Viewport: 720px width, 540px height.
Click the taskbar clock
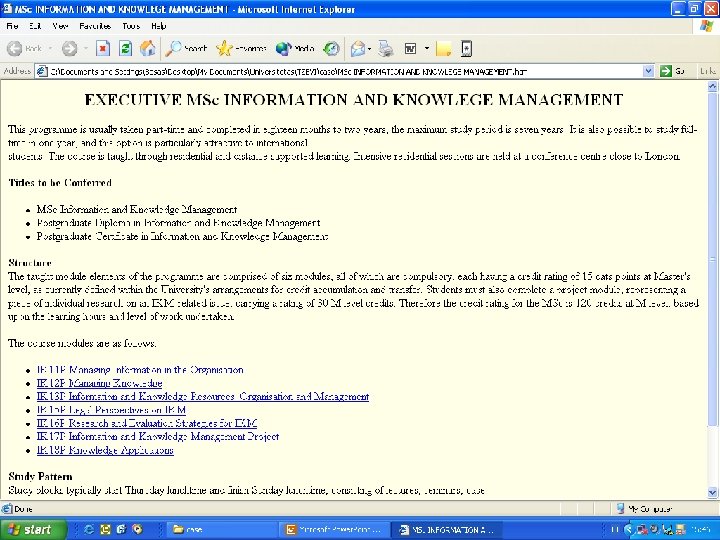703,529
